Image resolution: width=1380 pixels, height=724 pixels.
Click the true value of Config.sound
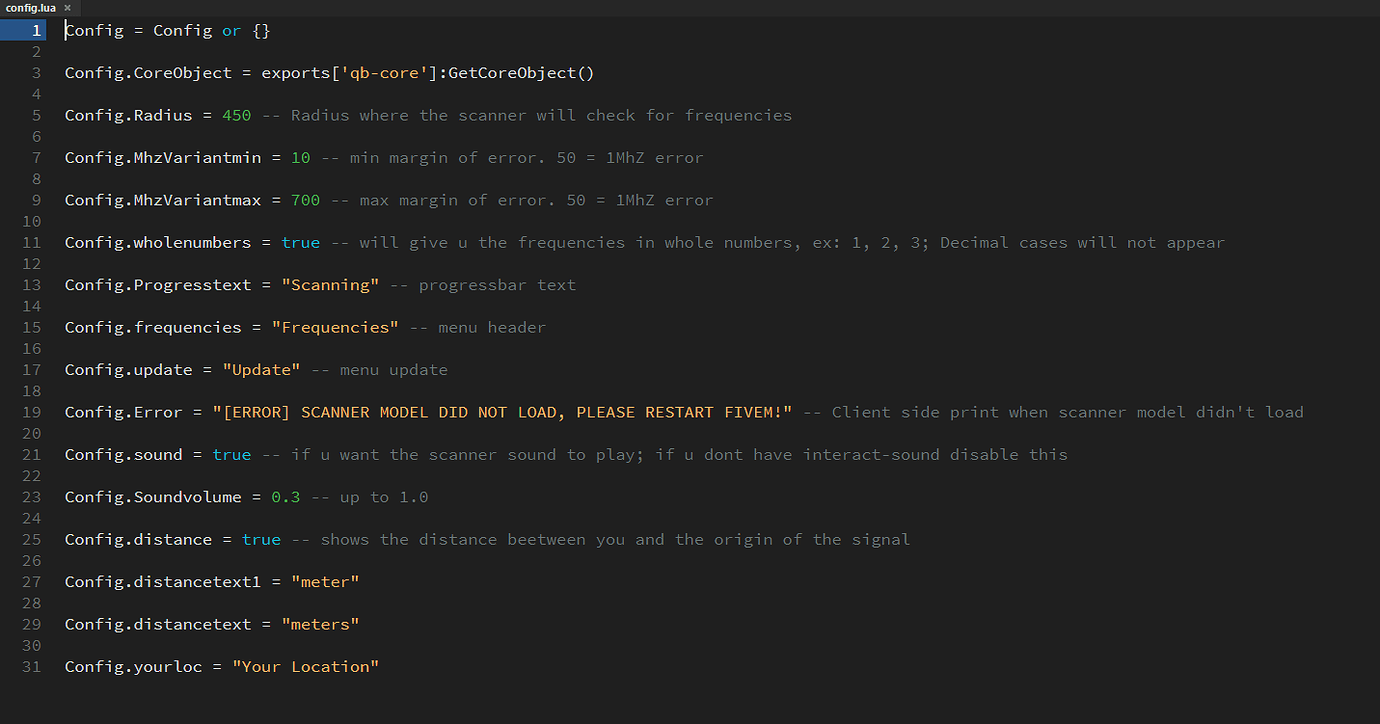click(231, 454)
